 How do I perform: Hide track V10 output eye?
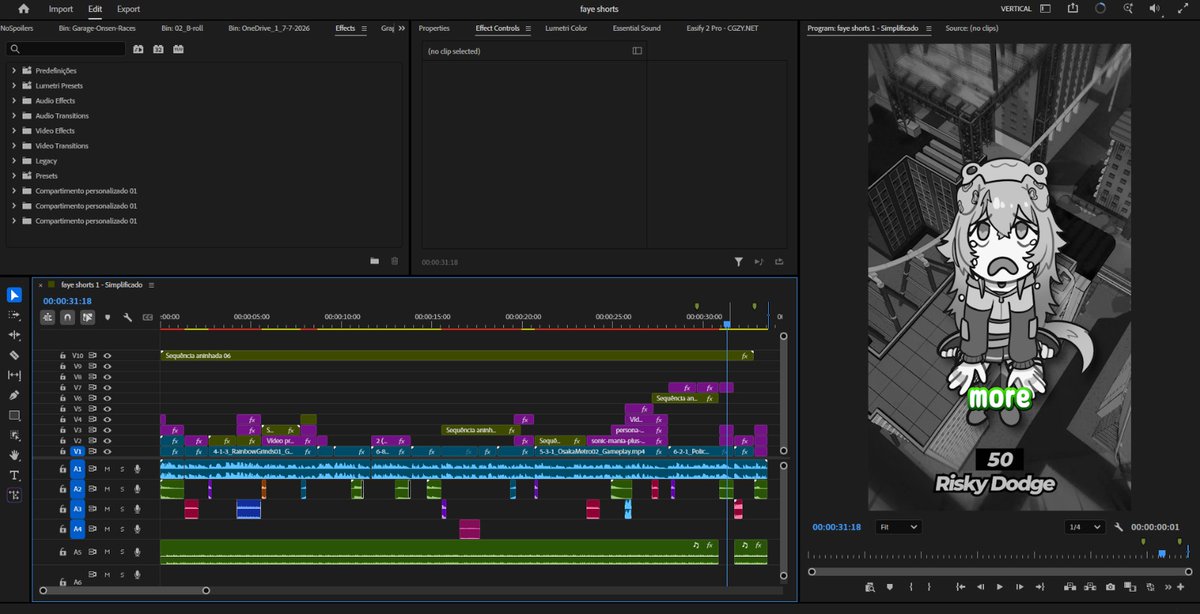[107, 355]
